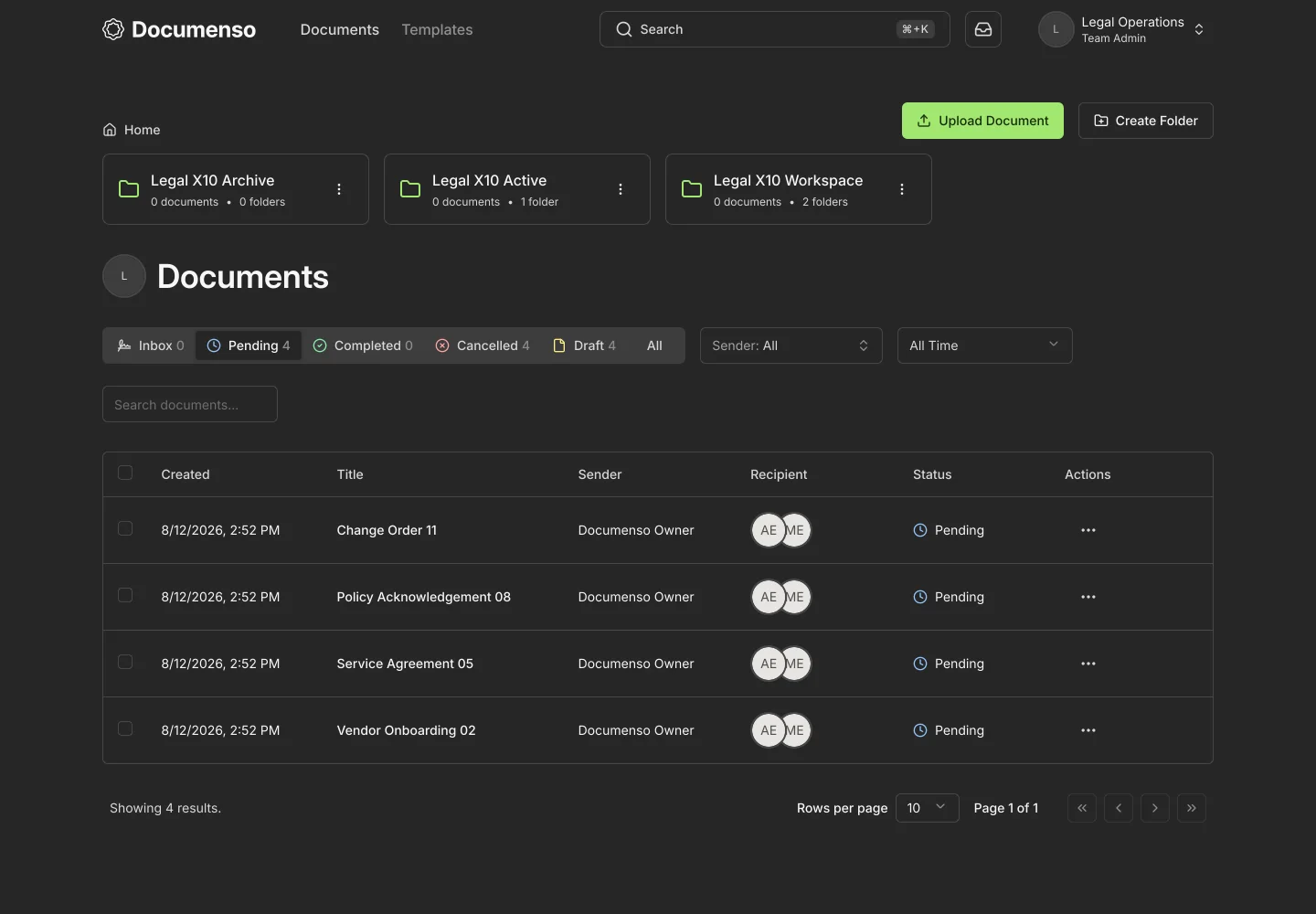
Task: Click the AE recipient avatar for Change Order 11
Action: point(768,530)
